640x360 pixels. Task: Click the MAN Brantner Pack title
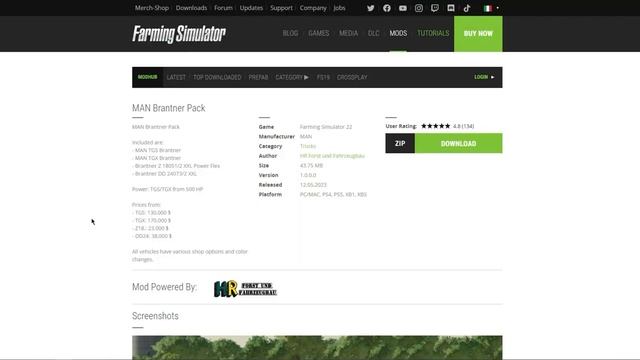[x=169, y=108]
